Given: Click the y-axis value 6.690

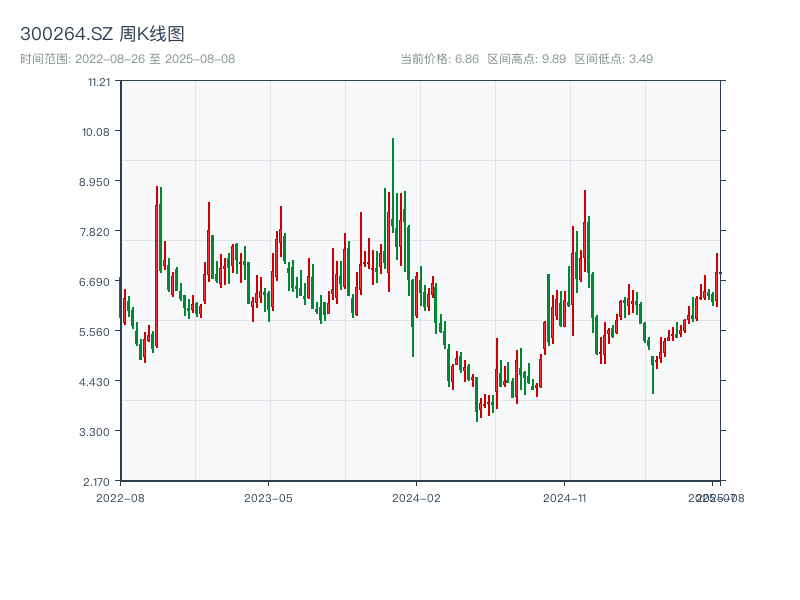Looking at the screenshot, I should [94, 282].
